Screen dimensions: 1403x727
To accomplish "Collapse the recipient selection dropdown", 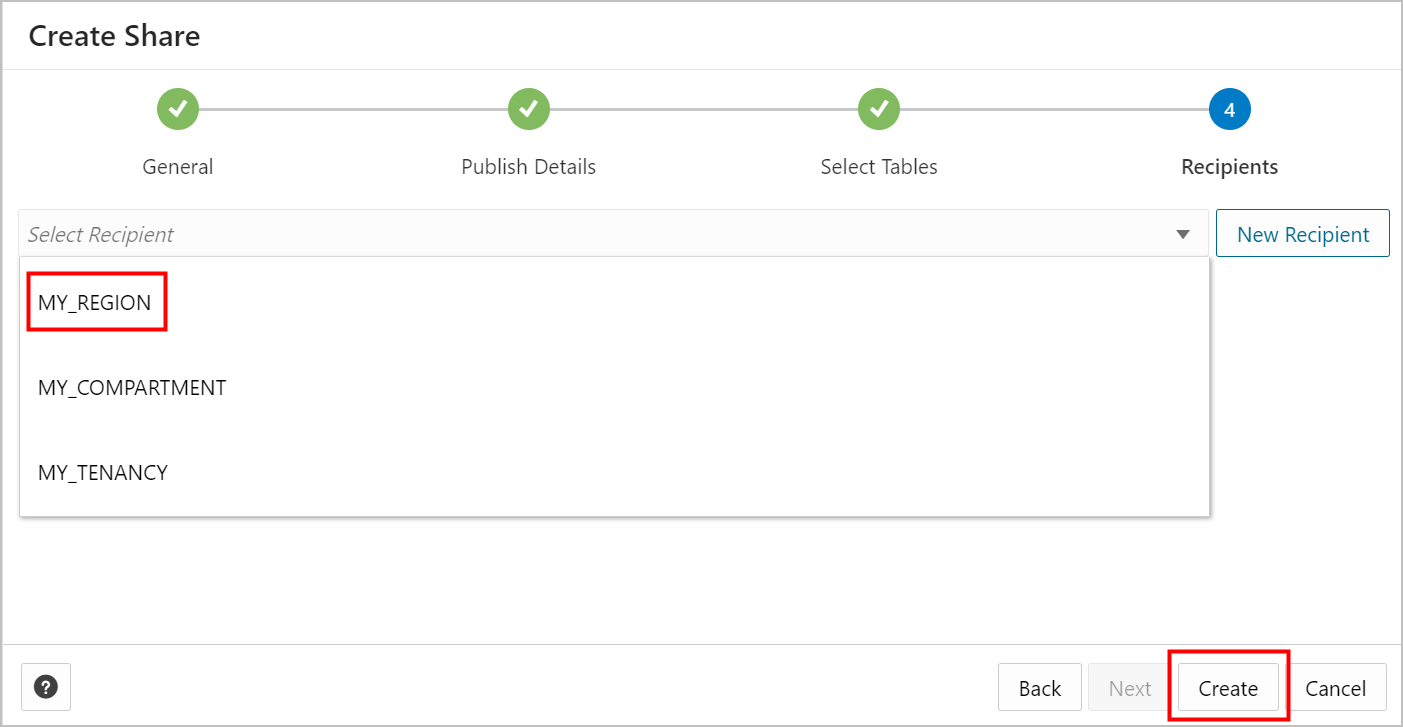I will [1183, 233].
